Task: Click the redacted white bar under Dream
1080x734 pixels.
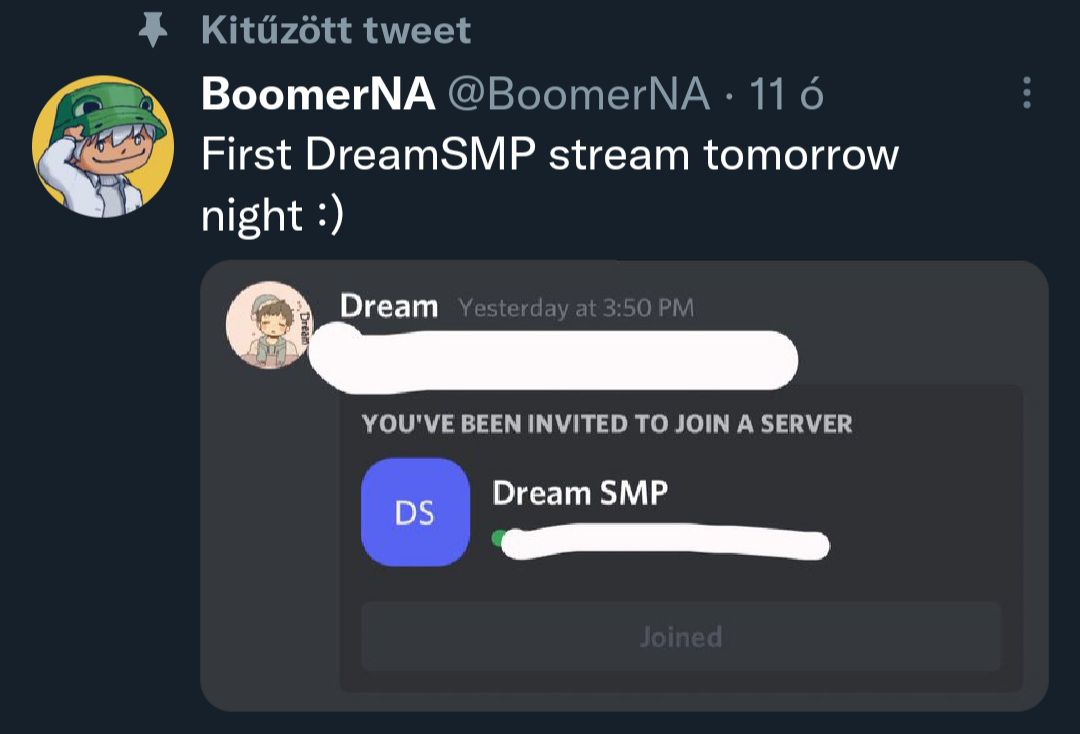Action: [553, 361]
